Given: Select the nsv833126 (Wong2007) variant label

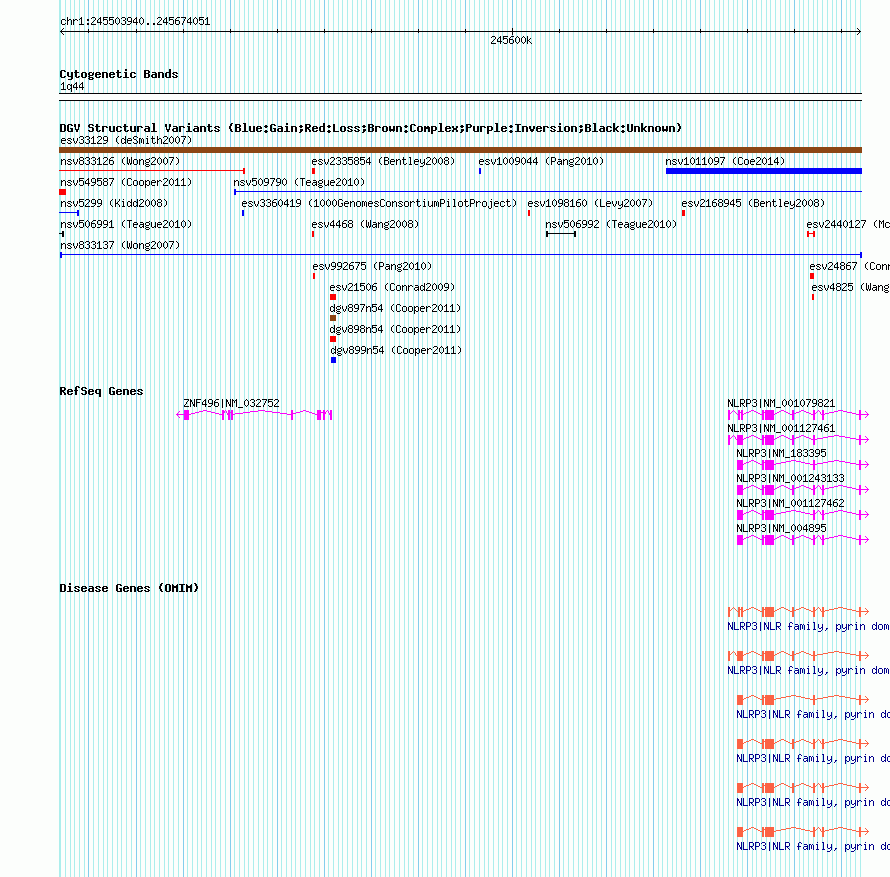Looking at the screenshot, I should [x=120, y=161].
